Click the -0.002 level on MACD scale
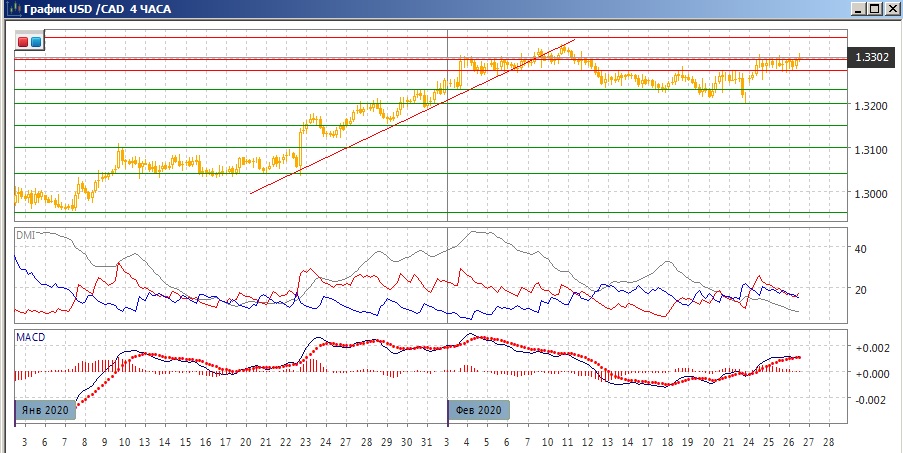The width and height of the screenshot is (903, 453). click(866, 399)
